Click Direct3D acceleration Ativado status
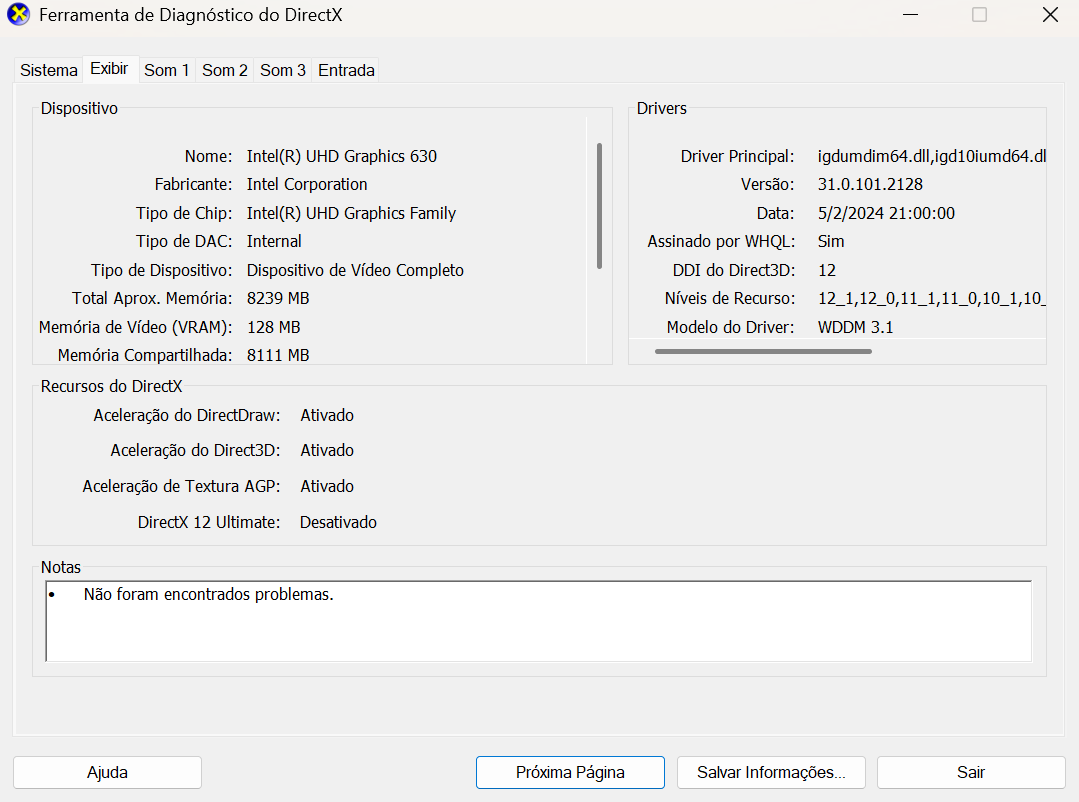 coord(327,451)
